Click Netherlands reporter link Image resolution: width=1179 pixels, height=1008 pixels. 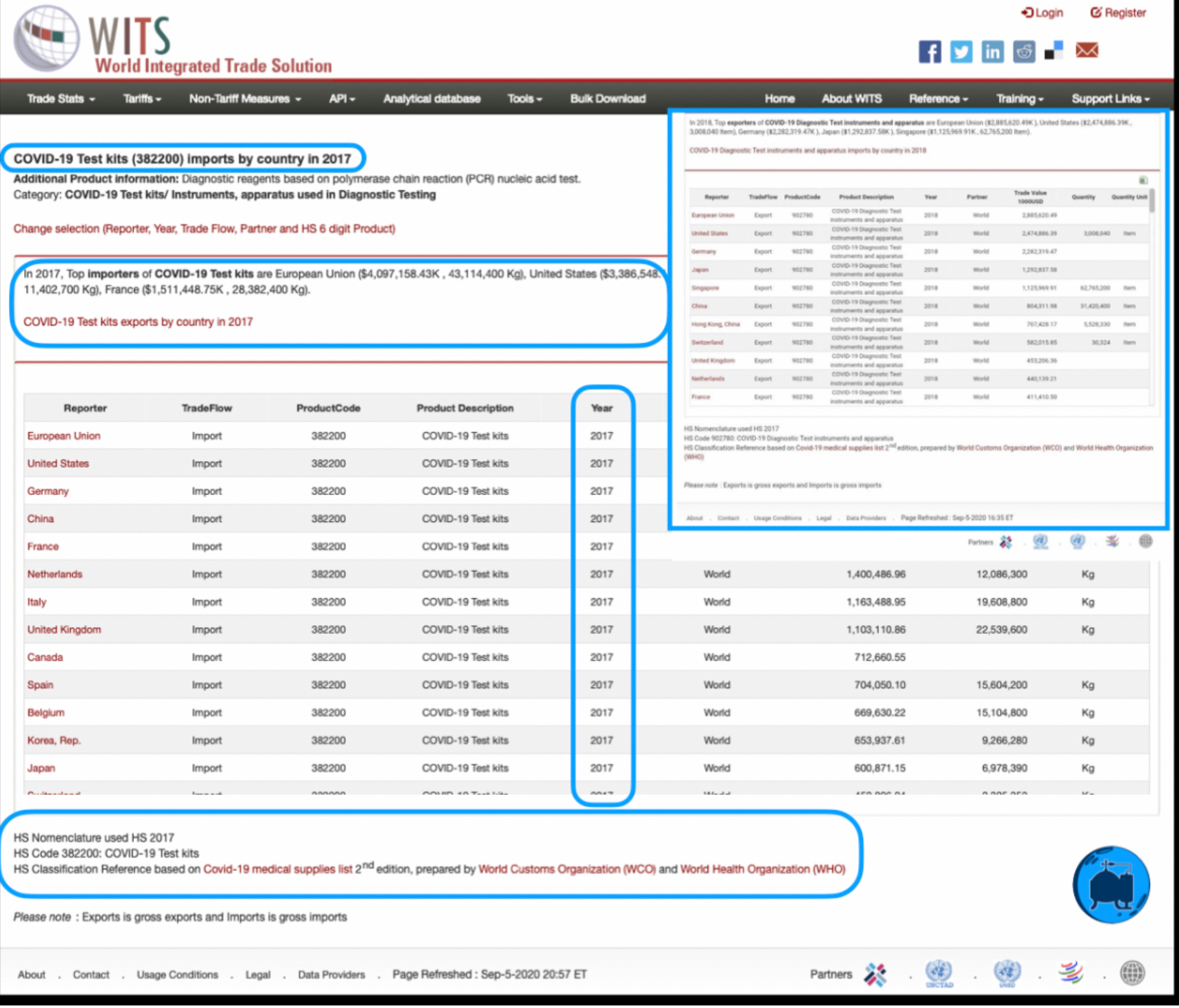pos(55,575)
